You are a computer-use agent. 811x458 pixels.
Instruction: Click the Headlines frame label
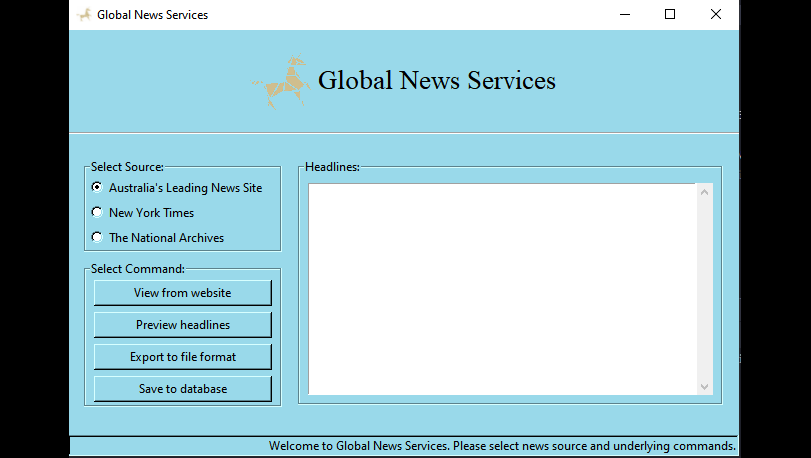tap(332, 167)
